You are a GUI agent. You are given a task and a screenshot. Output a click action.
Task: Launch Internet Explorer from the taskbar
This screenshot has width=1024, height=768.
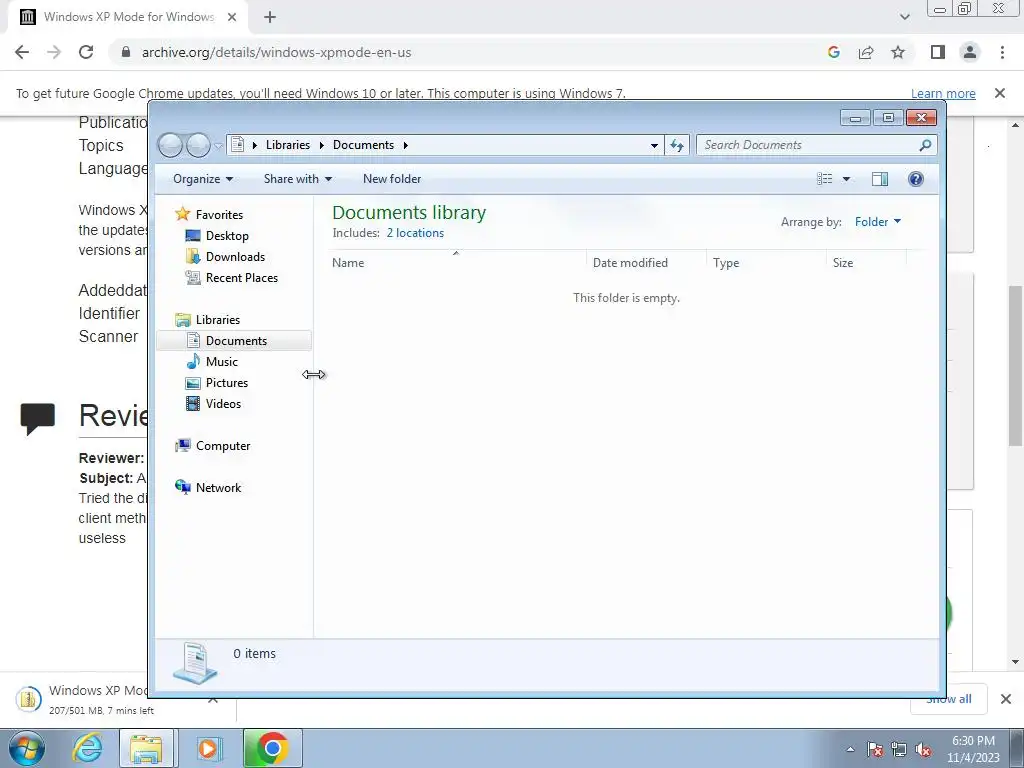point(88,748)
